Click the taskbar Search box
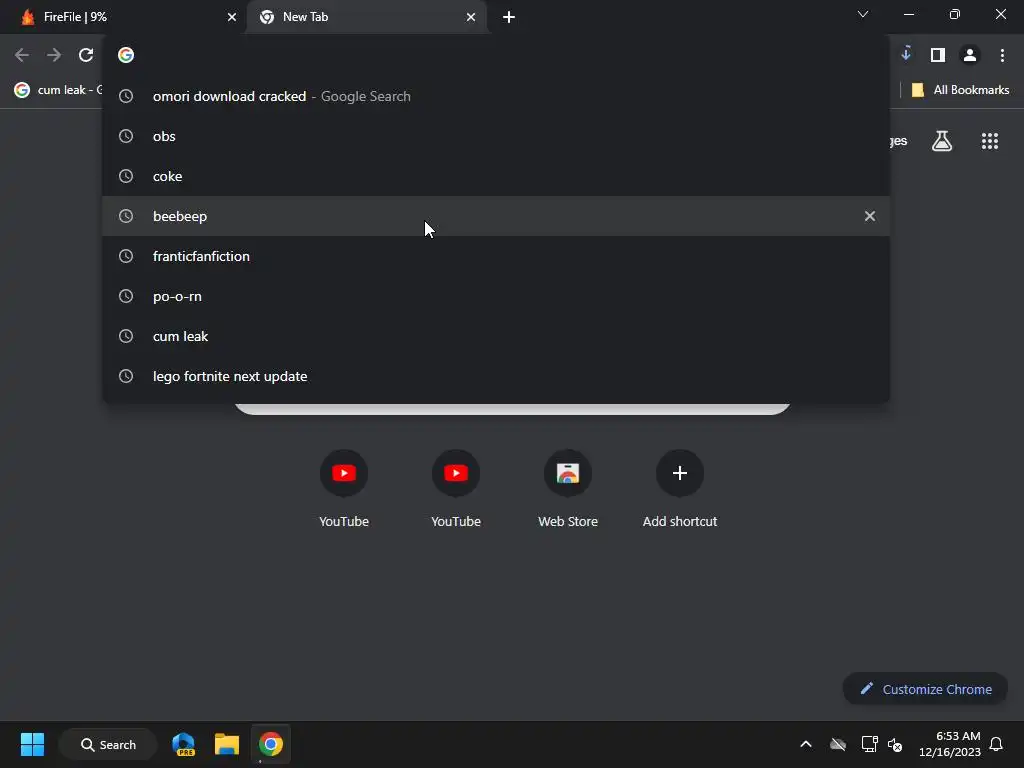Image resolution: width=1024 pixels, height=768 pixels. pos(108,744)
